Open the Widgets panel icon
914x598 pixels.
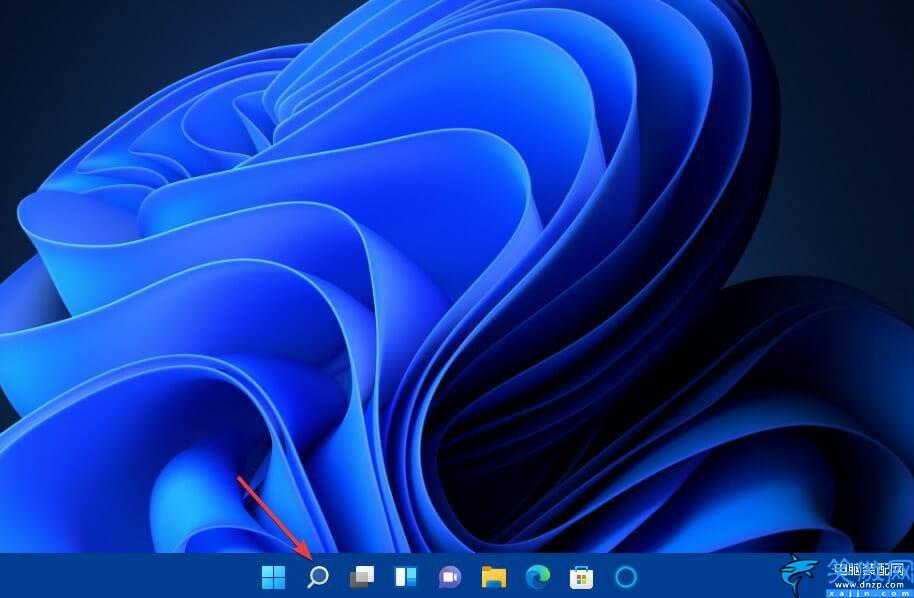click(406, 577)
